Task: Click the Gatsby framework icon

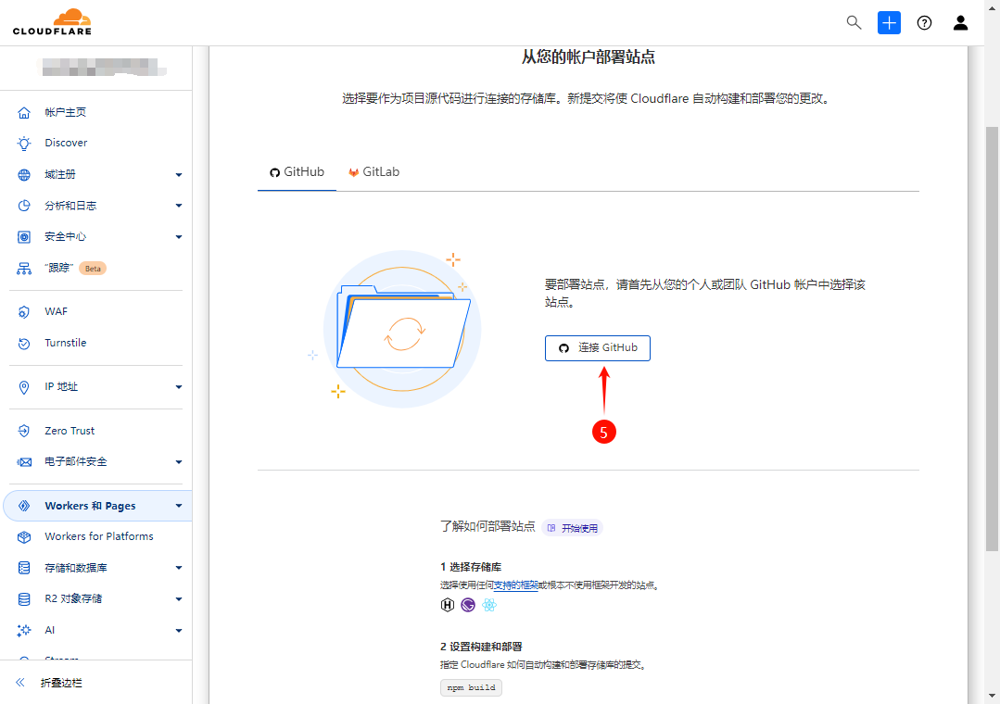Action: [x=468, y=604]
